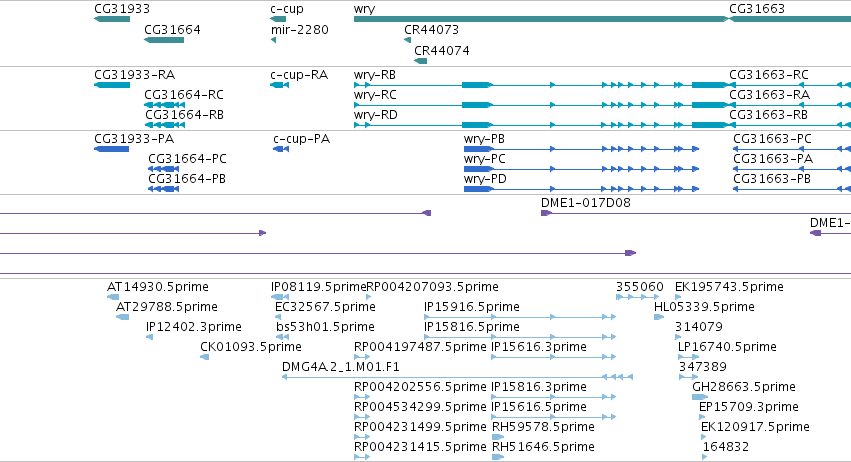Select the DMG4A.2_1.M01.F1 feature
Viewport: 851px width, 462px height.
point(341,367)
